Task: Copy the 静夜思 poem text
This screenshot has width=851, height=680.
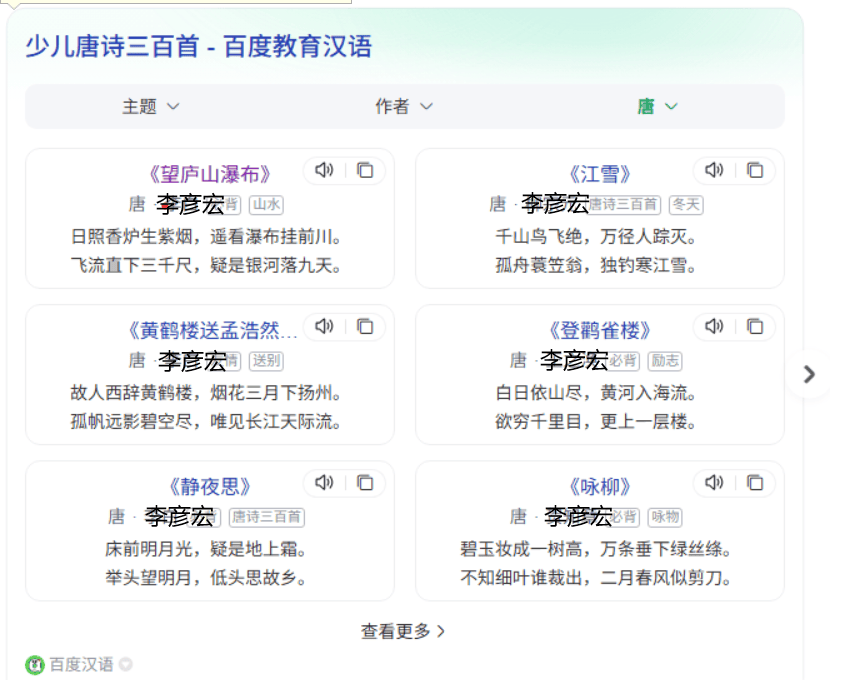Action: (365, 482)
